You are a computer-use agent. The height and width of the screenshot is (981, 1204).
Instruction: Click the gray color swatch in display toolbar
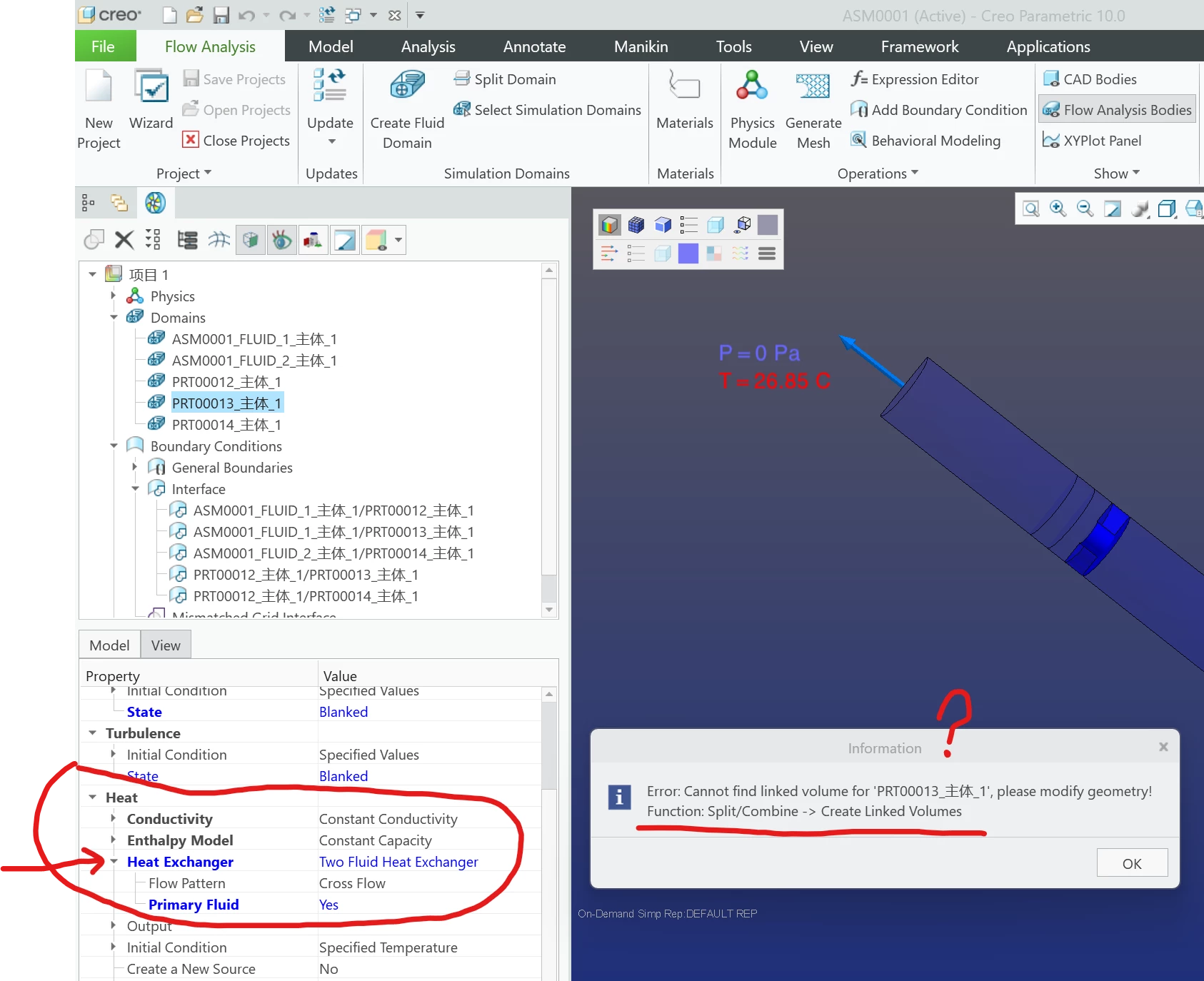(768, 225)
